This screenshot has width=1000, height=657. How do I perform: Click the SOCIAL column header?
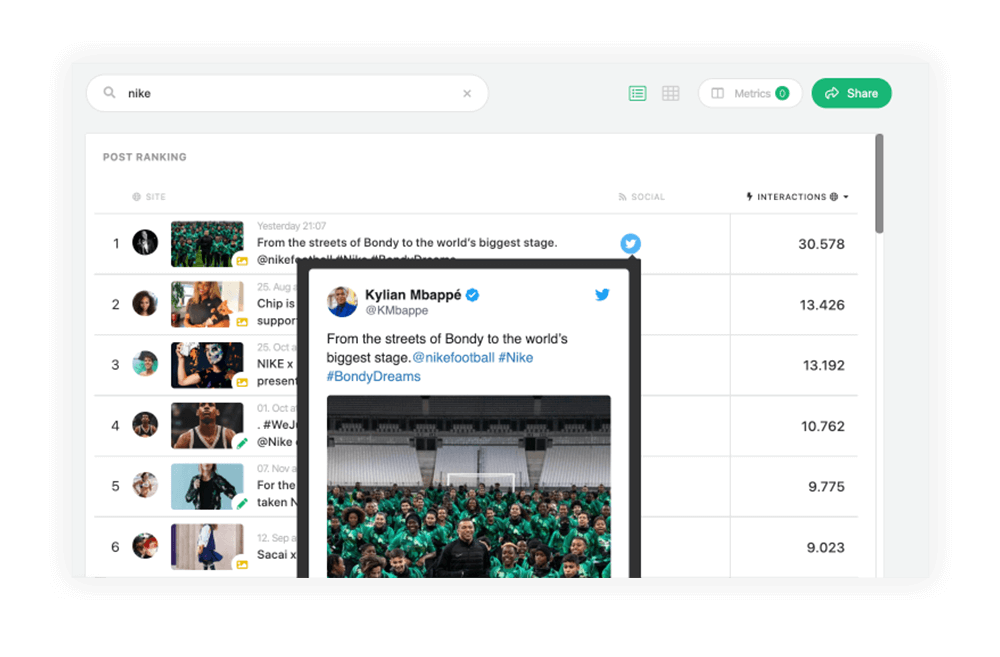coord(642,196)
